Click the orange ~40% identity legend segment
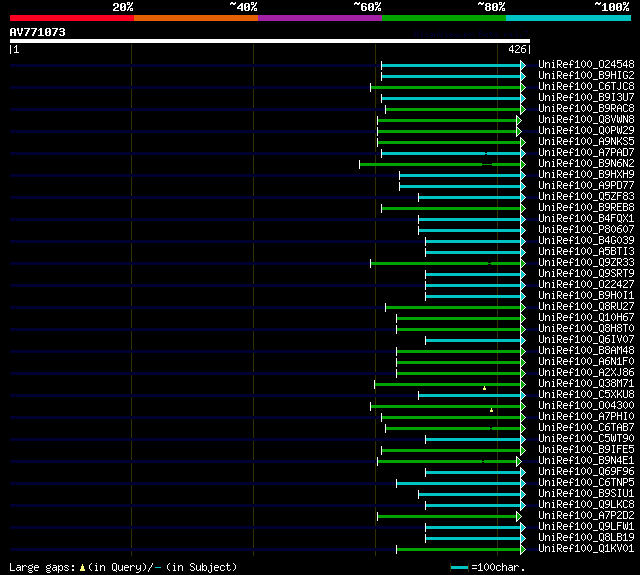Viewport: 640px width, 575px height. coord(196,18)
